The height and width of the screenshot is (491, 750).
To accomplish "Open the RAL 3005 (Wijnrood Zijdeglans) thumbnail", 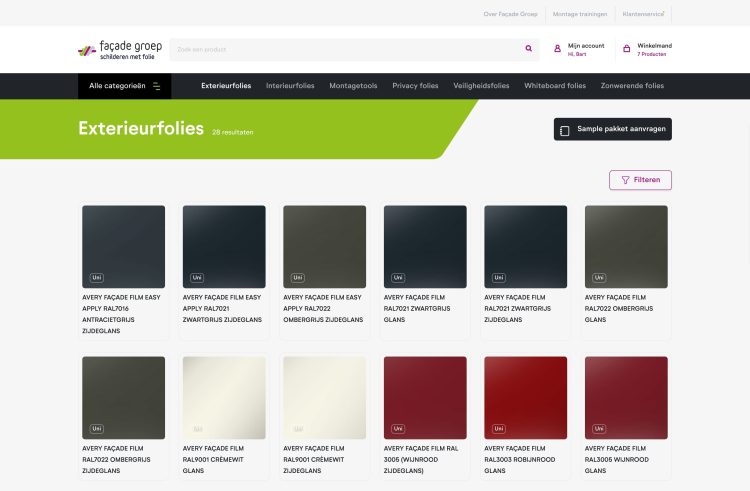I will (425, 398).
